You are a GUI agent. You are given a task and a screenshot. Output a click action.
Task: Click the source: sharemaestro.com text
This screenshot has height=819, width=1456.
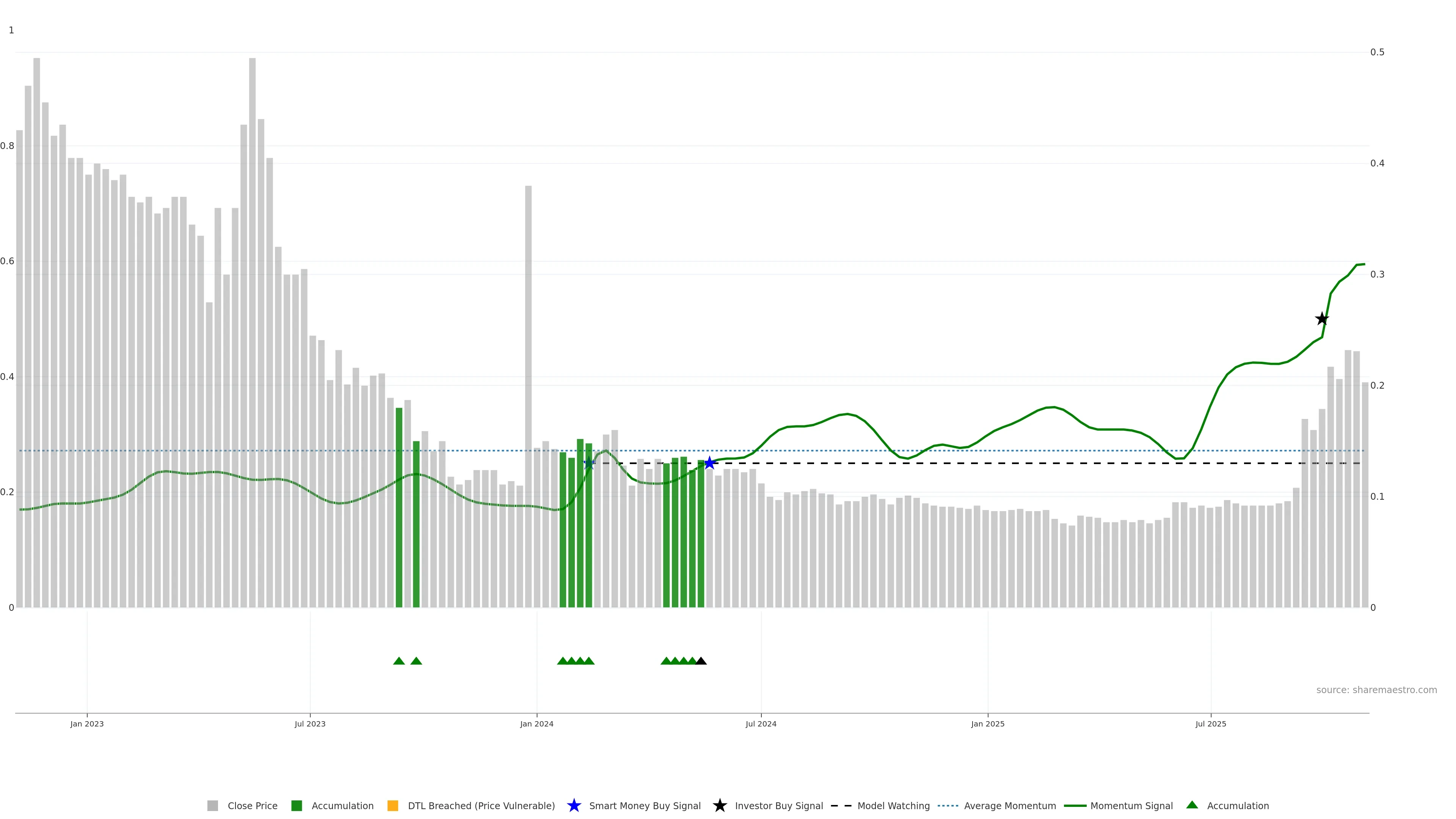tap(1376, 690)
